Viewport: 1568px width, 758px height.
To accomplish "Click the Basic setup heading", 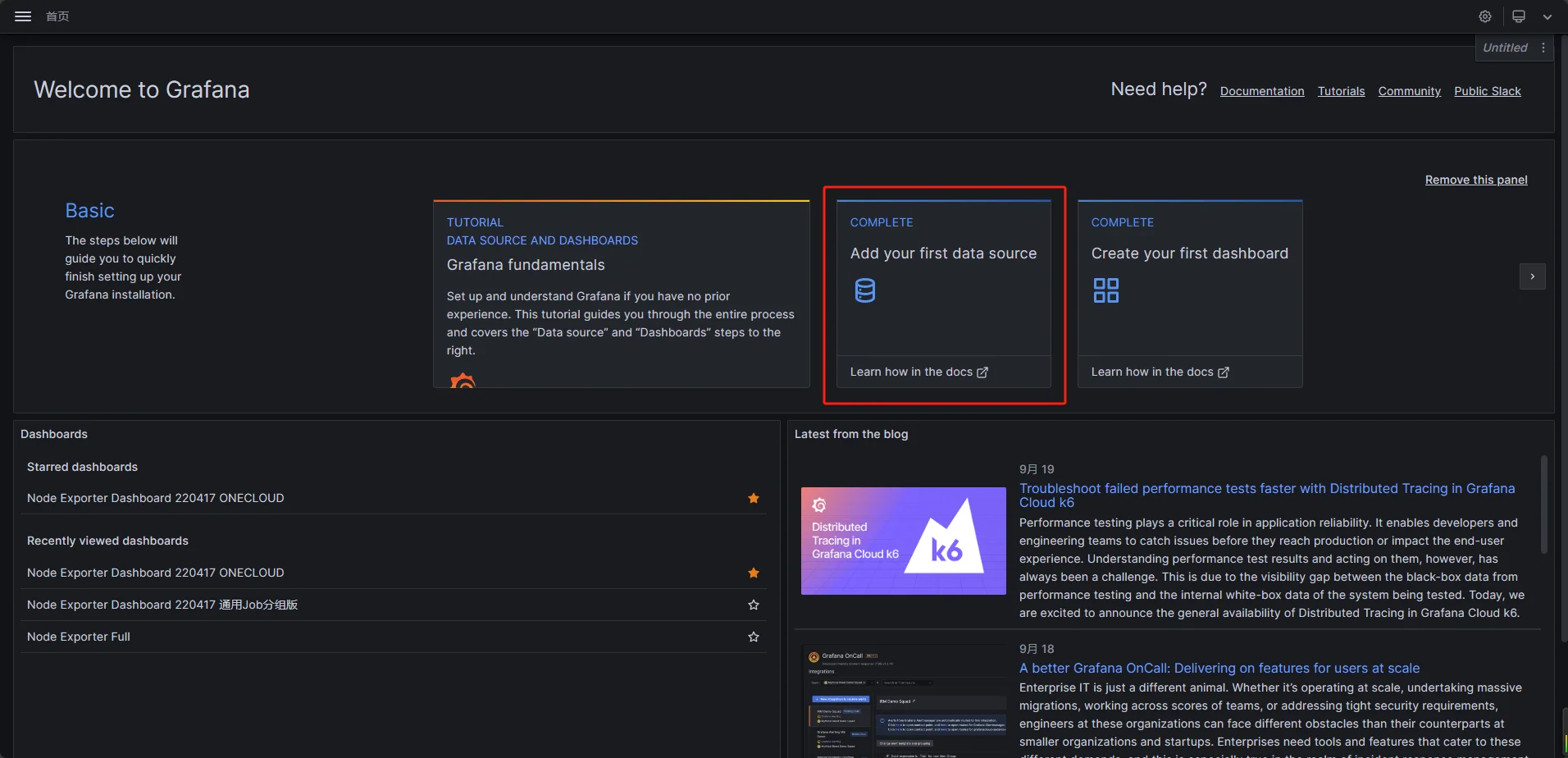I will tap(90, 211).
